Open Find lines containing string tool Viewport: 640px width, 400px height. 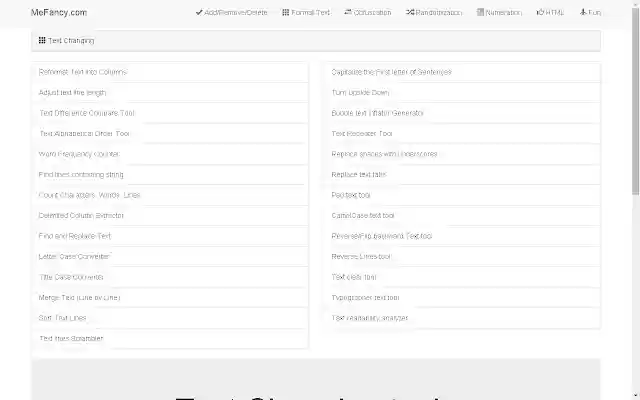[81, 174]
